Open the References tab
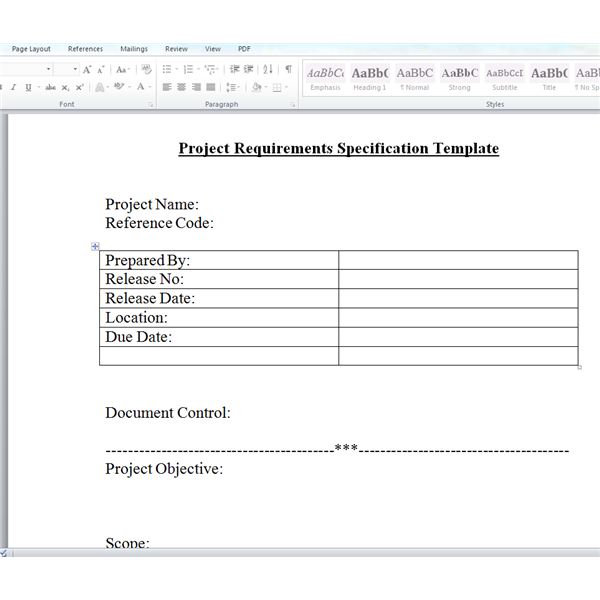 coord(85,49)
